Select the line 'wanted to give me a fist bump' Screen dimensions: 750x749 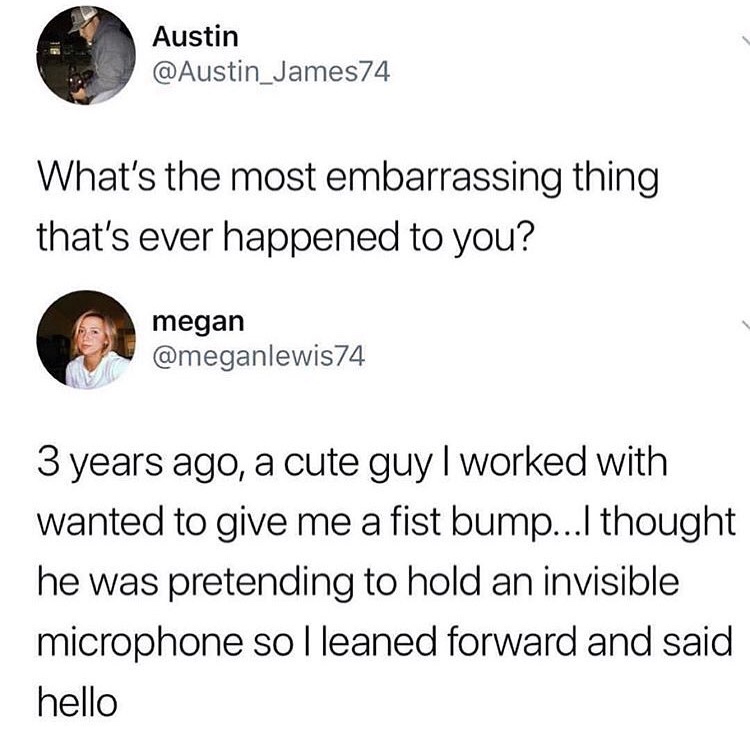386,522
